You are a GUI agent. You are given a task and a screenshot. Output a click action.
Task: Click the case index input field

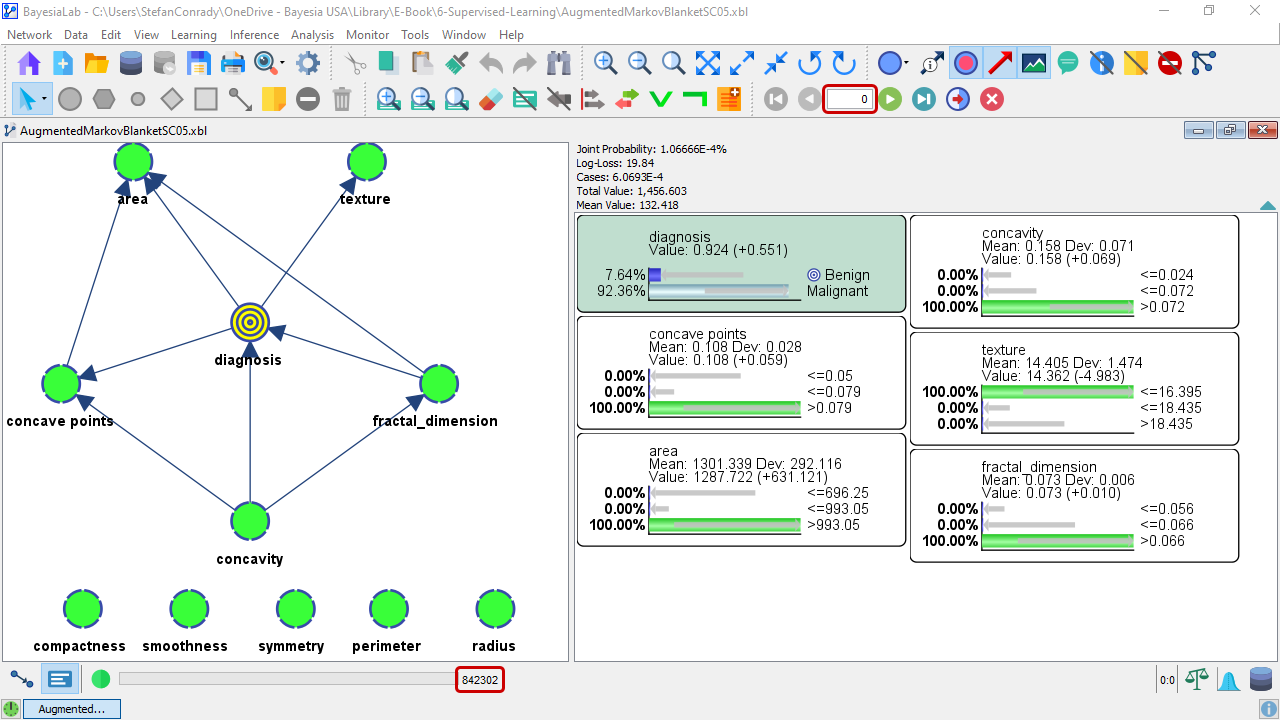pos(849,99)
